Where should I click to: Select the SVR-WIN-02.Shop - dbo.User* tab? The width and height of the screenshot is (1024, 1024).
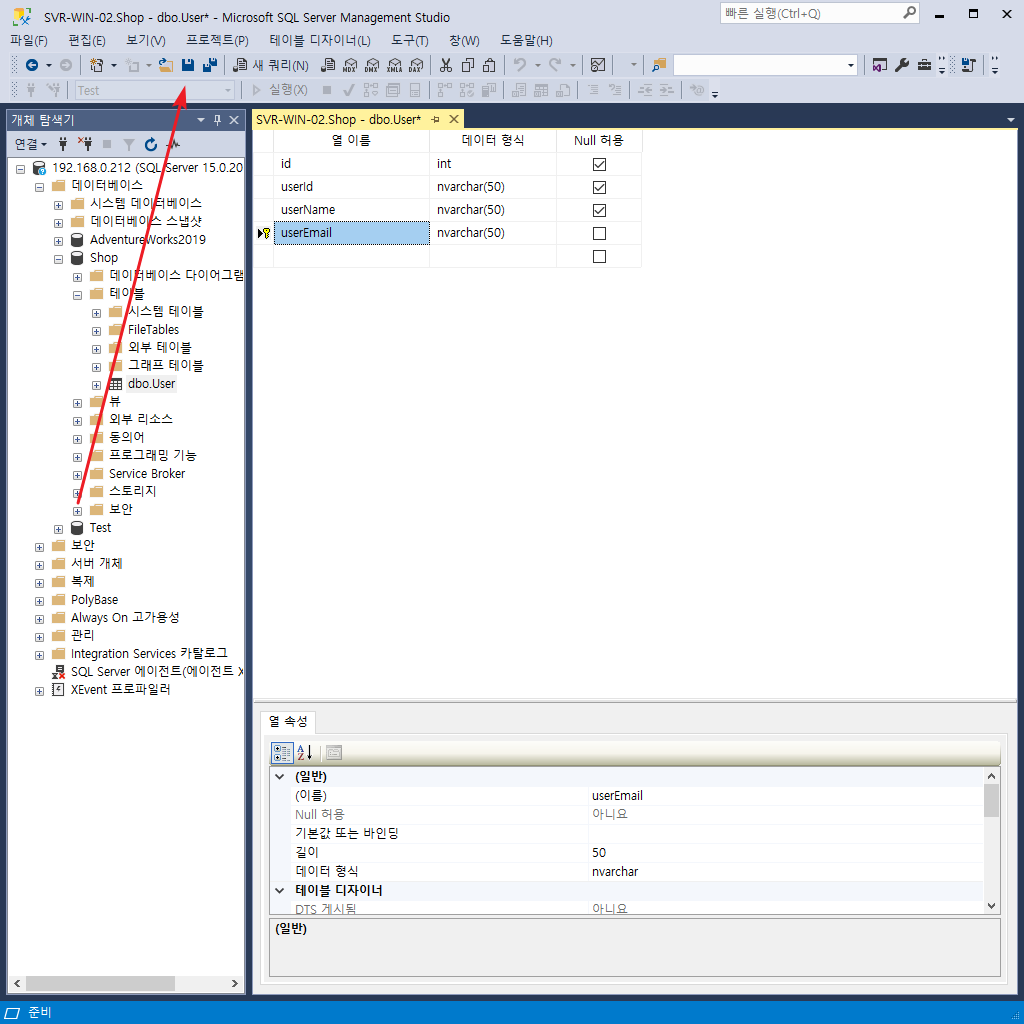click(338, 120)
